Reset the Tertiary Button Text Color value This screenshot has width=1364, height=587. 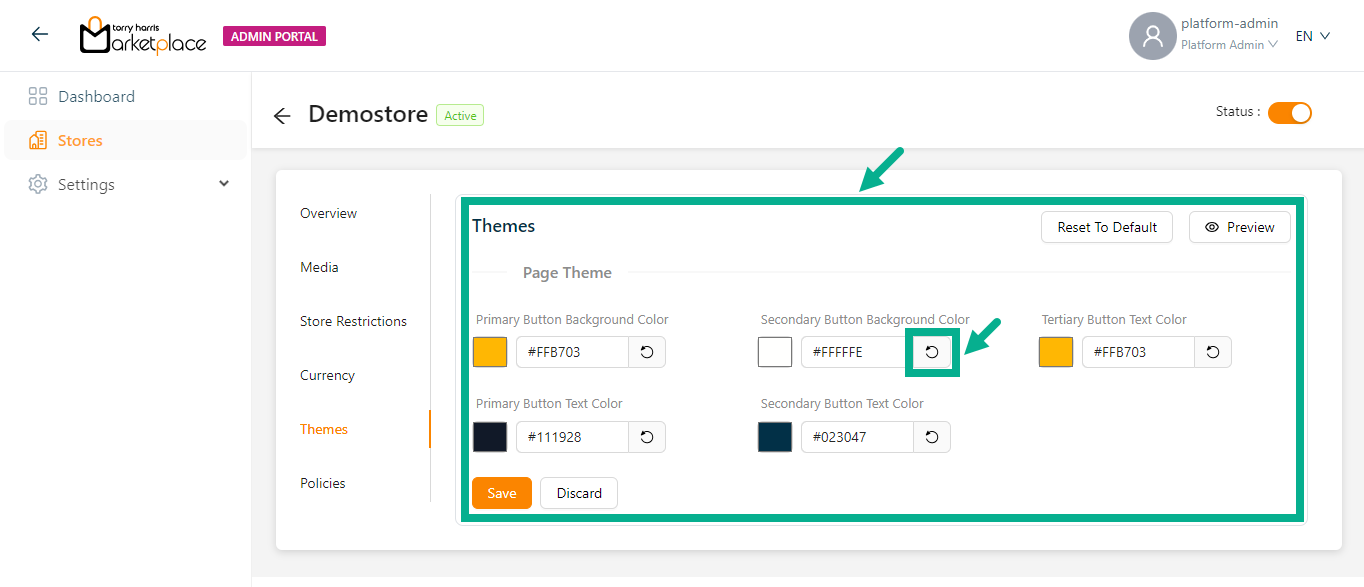point(1213,352)
